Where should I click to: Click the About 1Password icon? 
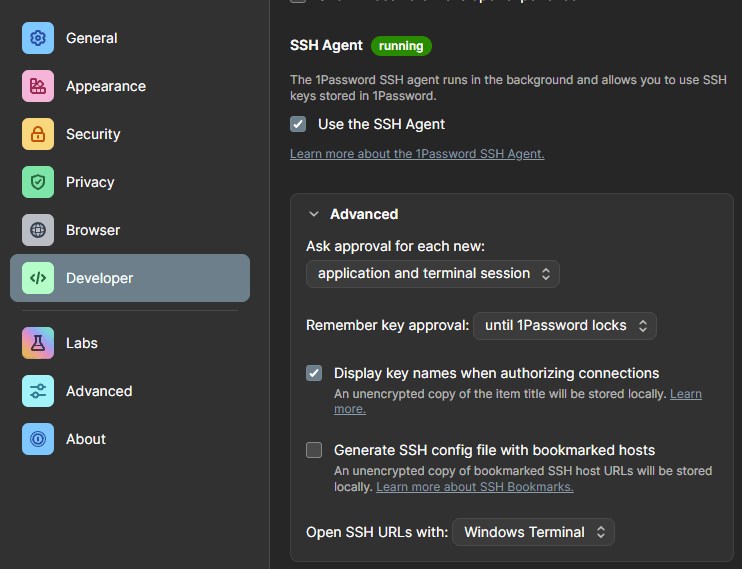pyautogui.click(x=38, y=439)
